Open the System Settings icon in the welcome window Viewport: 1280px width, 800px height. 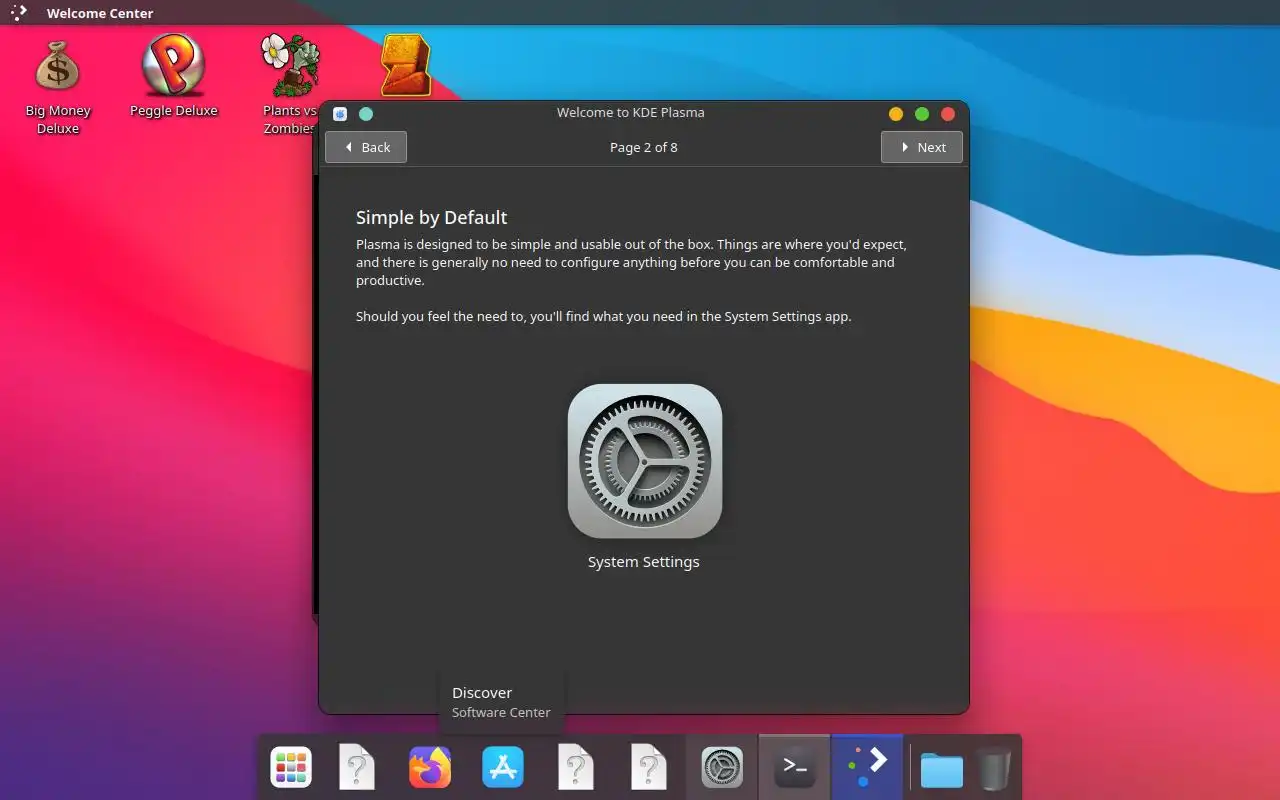pyautogui.click(x=644, y=461)
